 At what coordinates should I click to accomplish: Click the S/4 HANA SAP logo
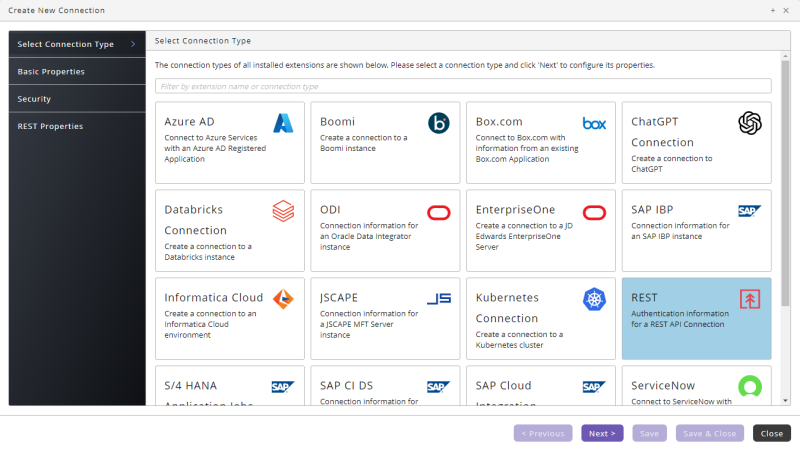coord(283,387)
